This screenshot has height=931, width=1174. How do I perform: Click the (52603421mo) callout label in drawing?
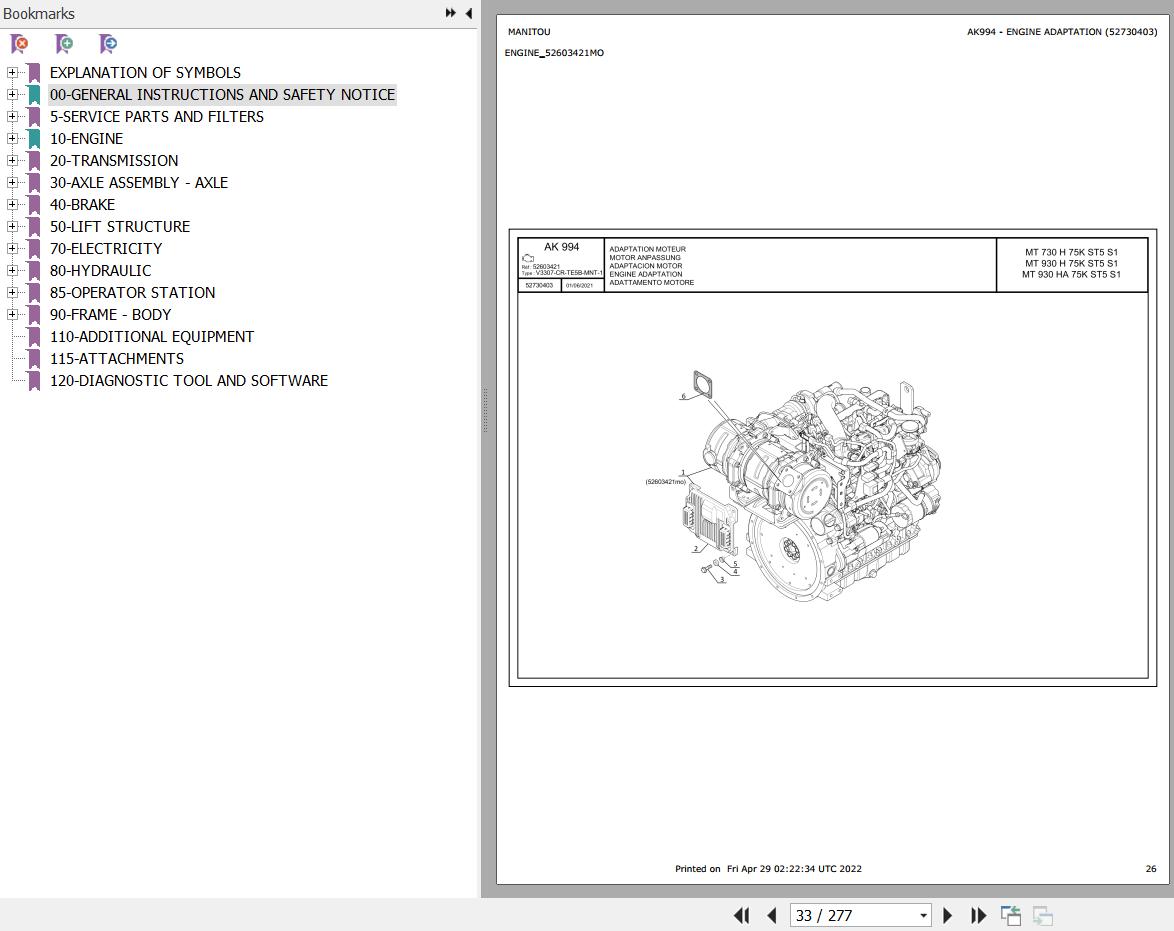[x=665, y=482]
